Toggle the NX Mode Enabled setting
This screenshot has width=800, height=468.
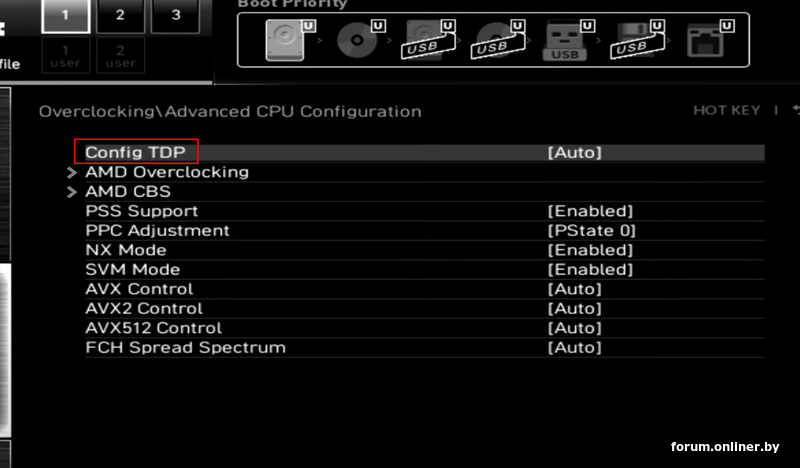click(x=590, y=250)
